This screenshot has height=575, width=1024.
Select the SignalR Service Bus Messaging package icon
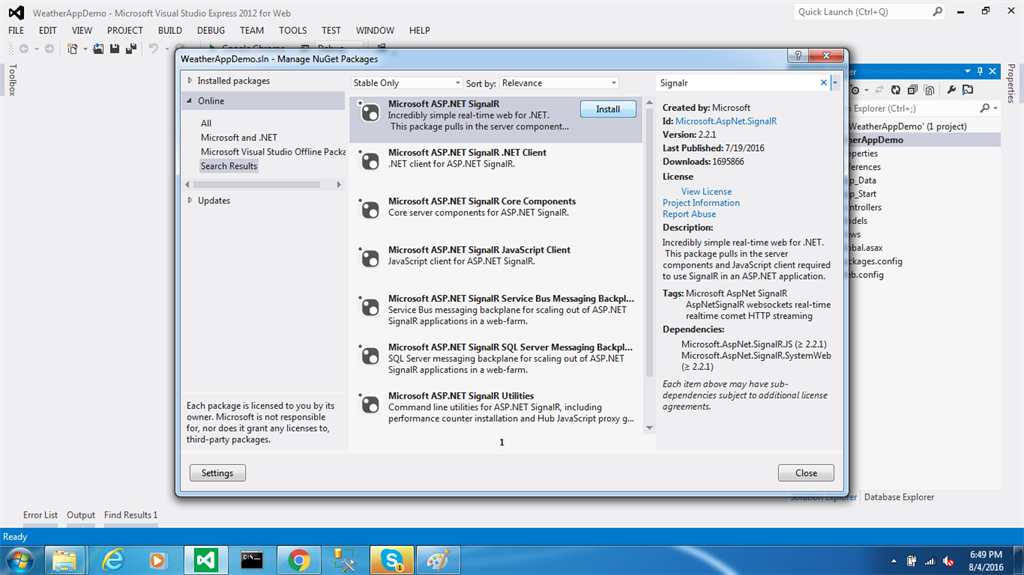point(370,306)
